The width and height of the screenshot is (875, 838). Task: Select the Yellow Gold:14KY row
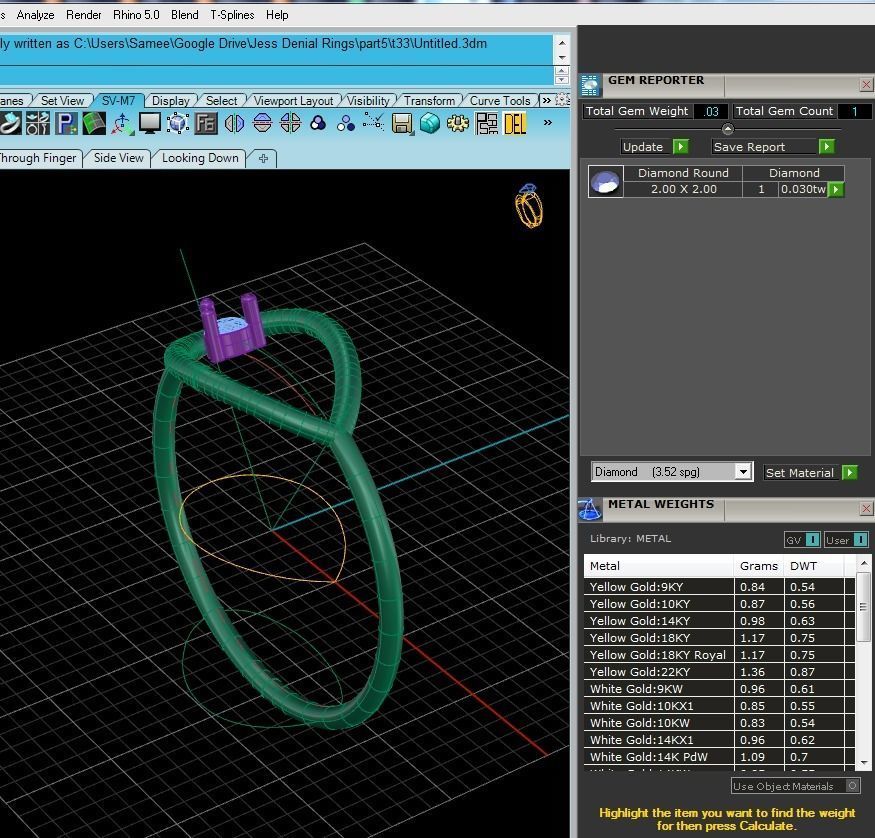coord(719,621)
